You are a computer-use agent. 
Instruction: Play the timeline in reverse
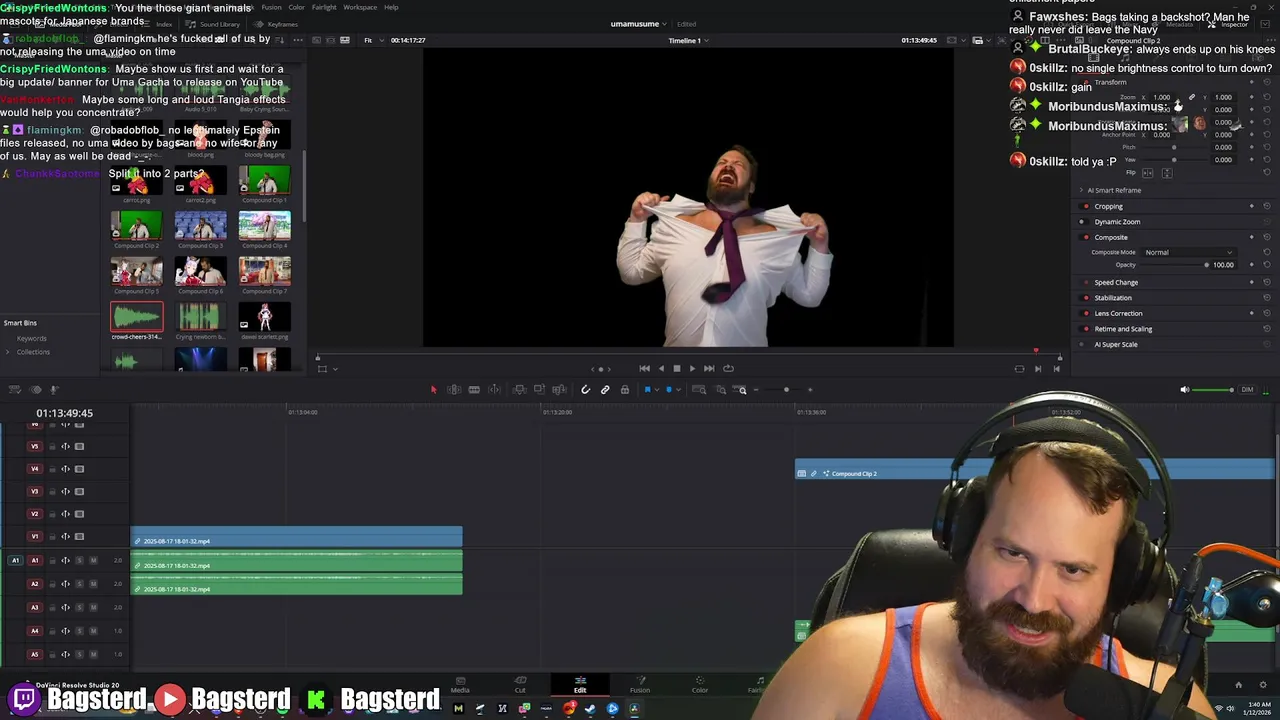[x=660, y=368]
